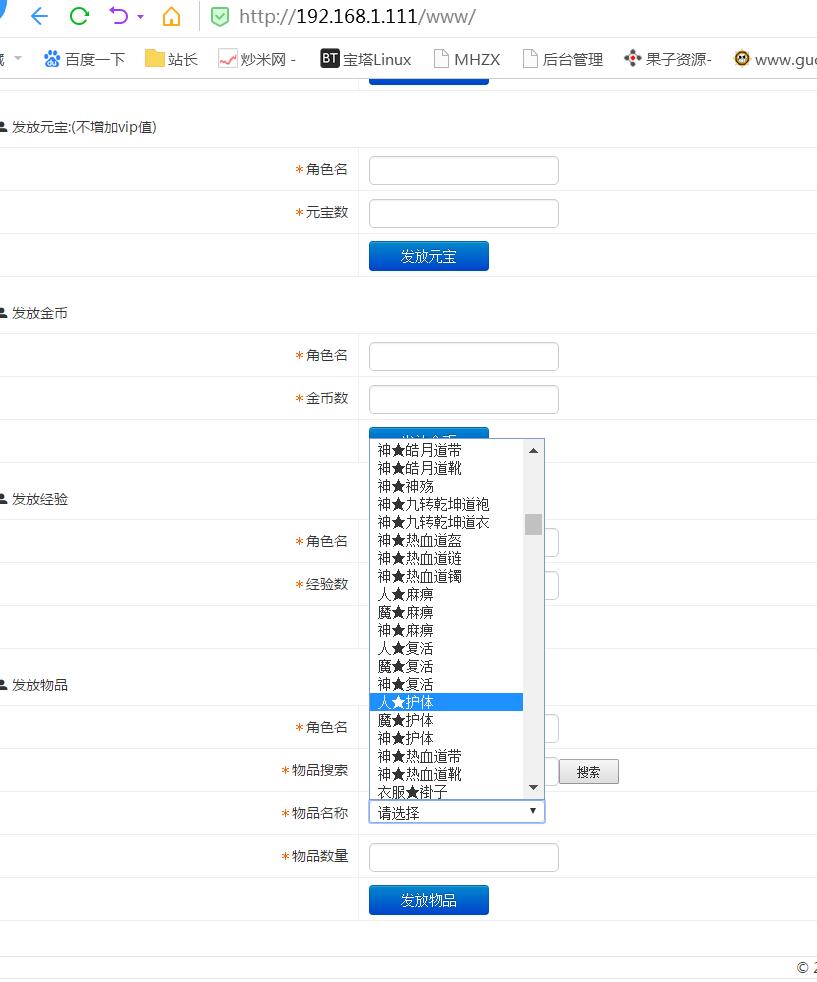Expand the undo history dropdown arrow
817x982 pixels.
pos(140,17)
